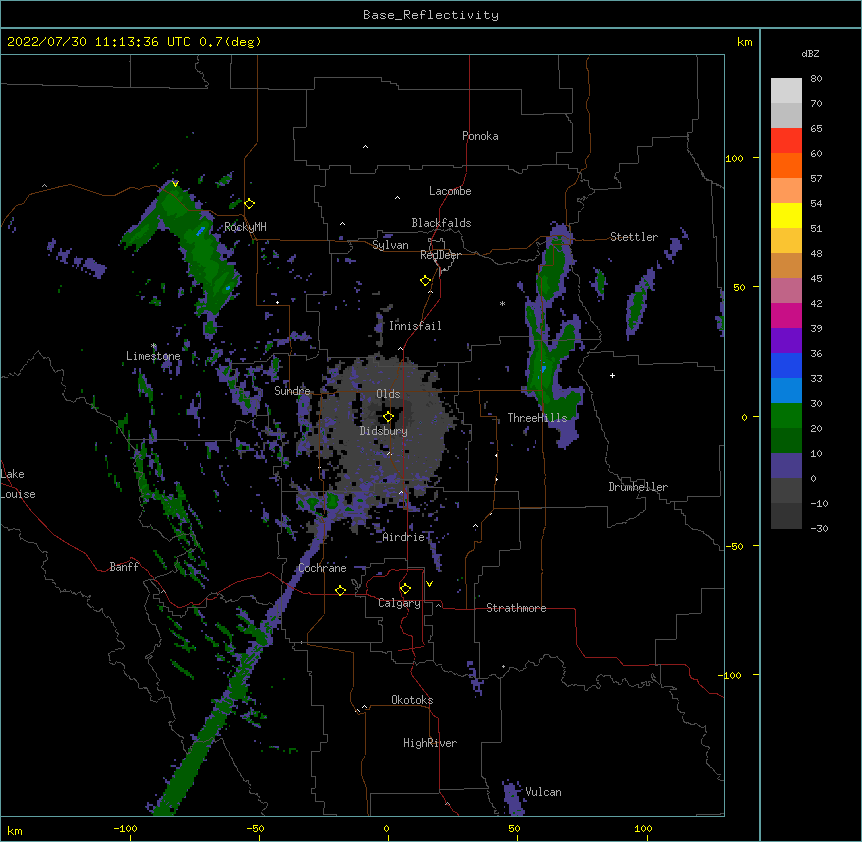The width and height of the screenshot is (862, 842).
Task: Pick the light gray 70-80 dBZ swatch
Action: pyautogui.click(x=786, y=91)
